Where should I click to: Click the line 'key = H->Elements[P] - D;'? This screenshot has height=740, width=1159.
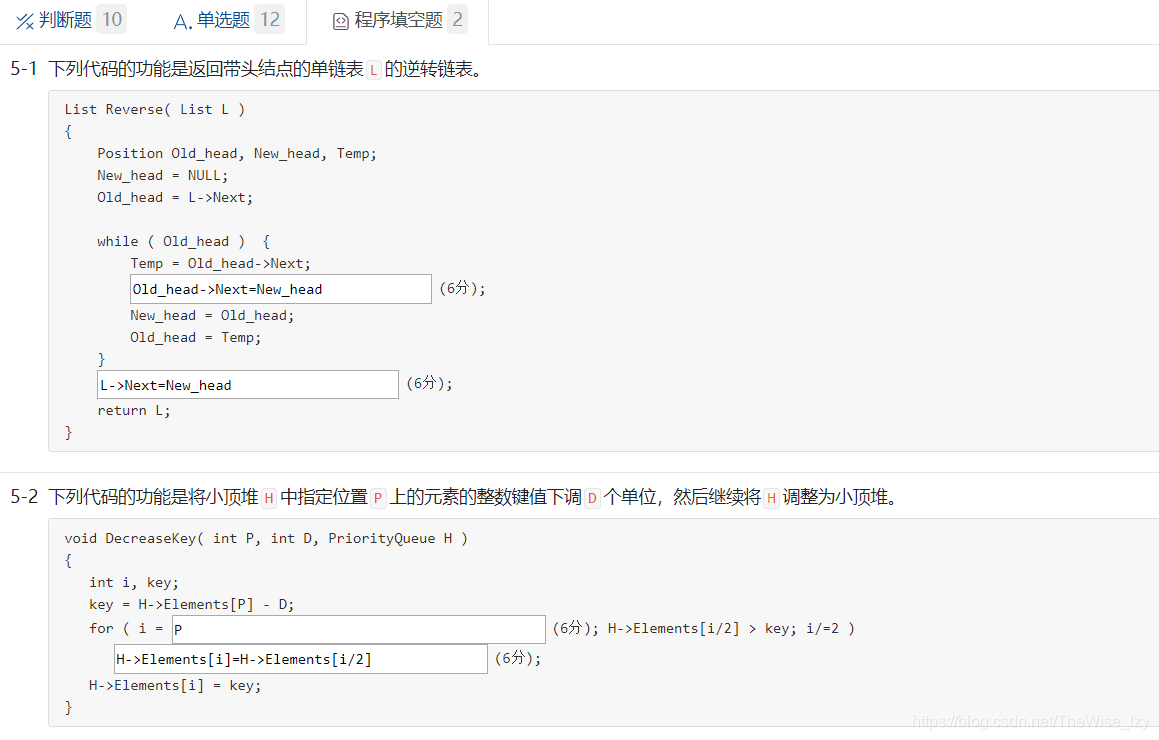tap(191, 605)
